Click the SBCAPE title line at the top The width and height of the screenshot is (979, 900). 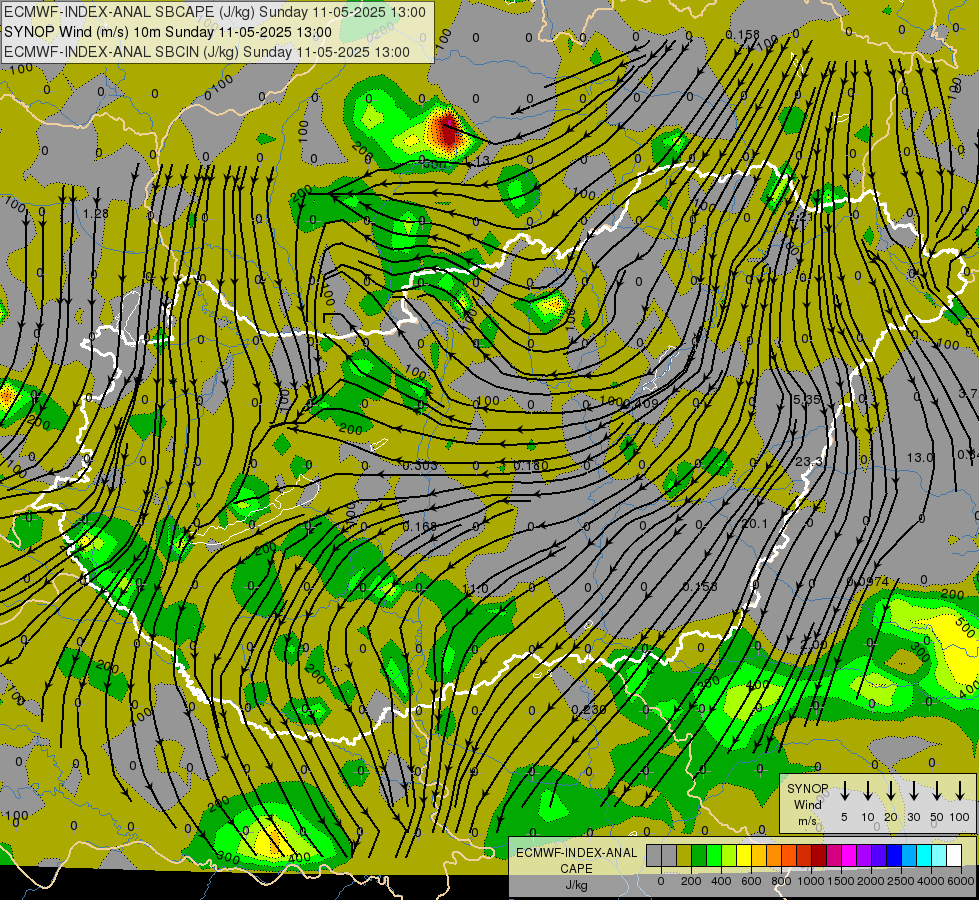click(215, 12)
